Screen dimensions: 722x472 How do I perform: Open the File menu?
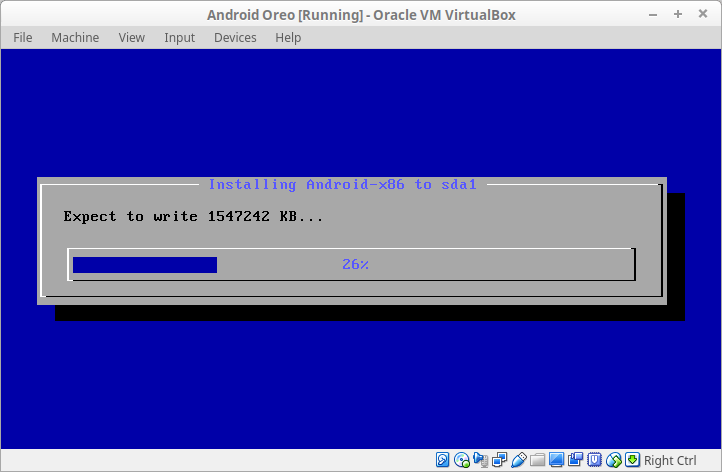pyautogui.click(x=23, y=37)
